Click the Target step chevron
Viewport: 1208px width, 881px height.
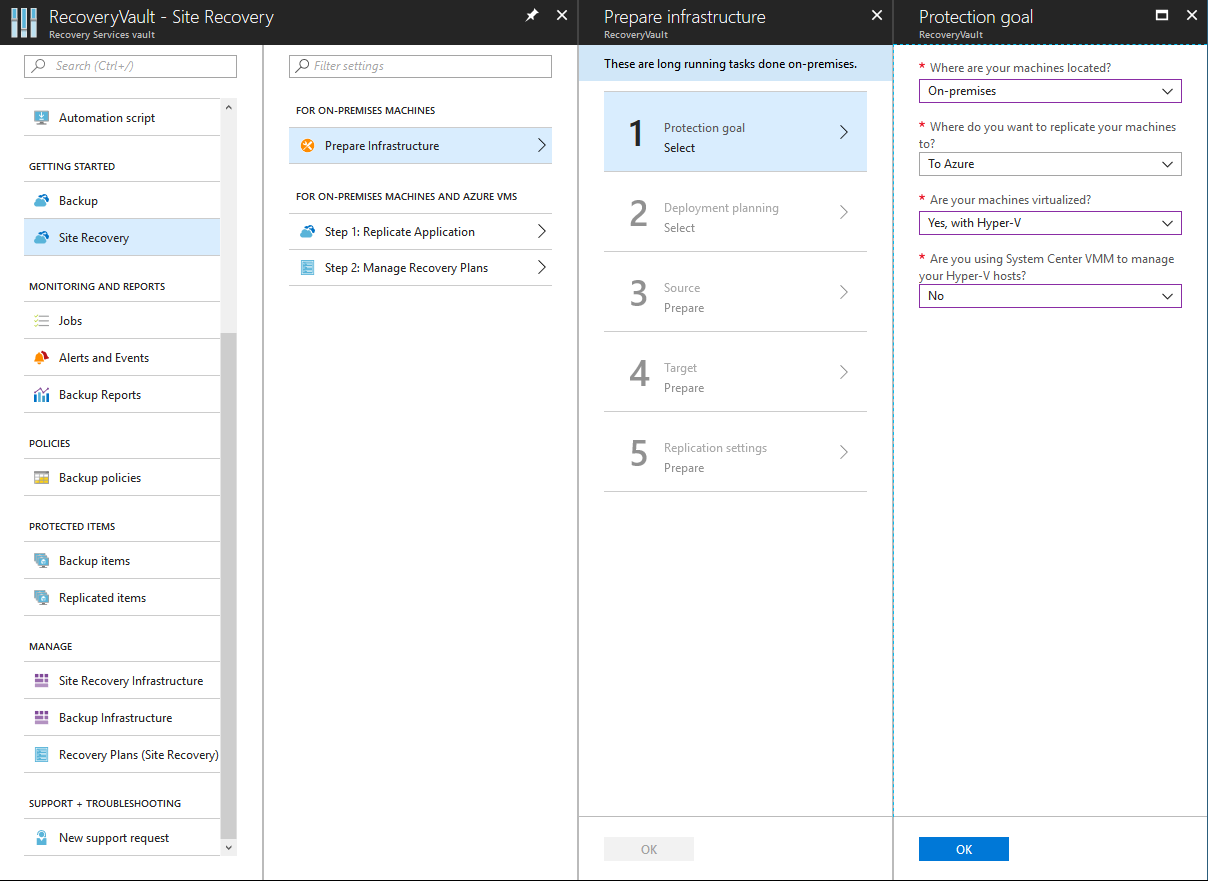844,372
